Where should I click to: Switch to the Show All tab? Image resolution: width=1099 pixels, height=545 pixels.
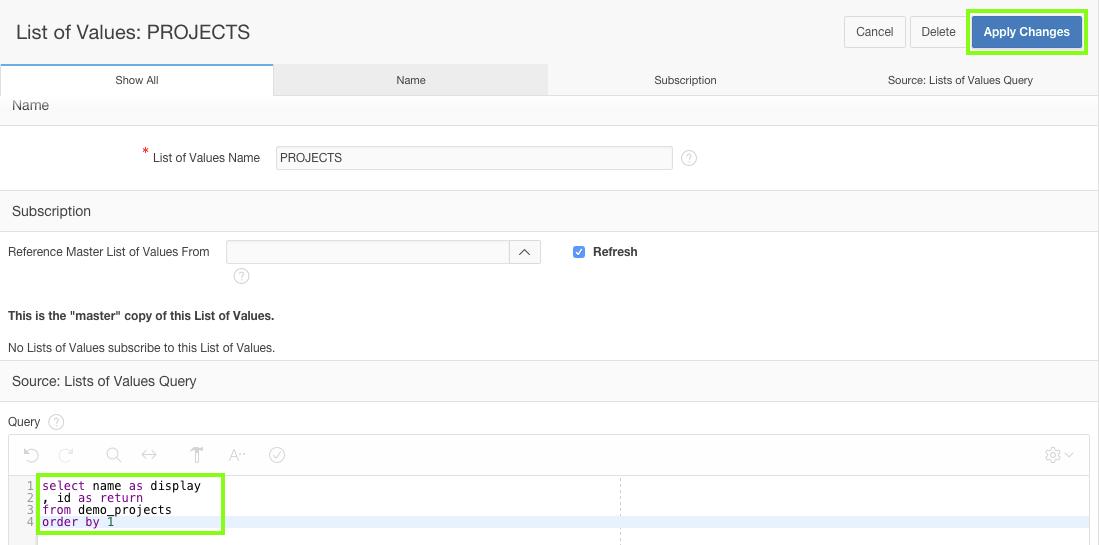point(137,80)
